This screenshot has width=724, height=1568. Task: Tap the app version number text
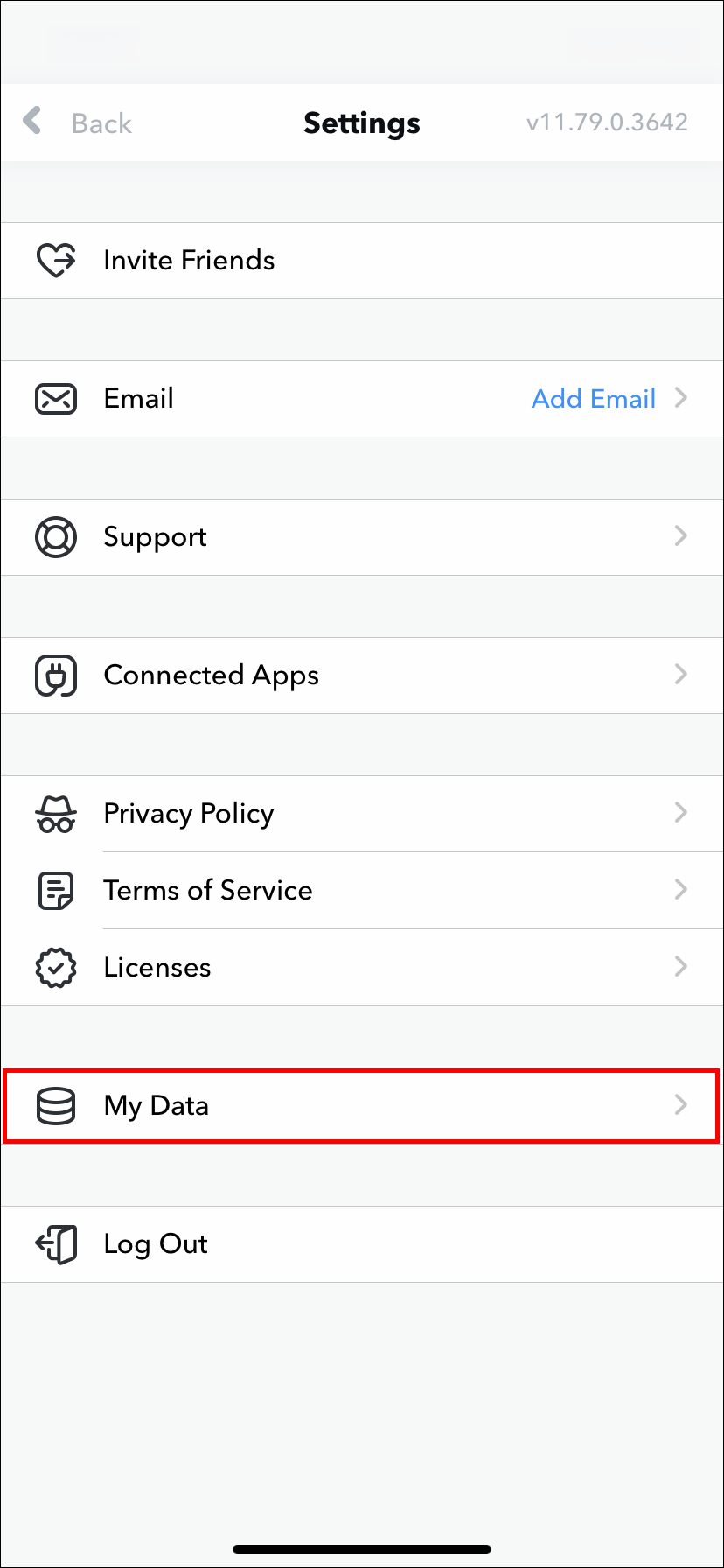[607, 122]
